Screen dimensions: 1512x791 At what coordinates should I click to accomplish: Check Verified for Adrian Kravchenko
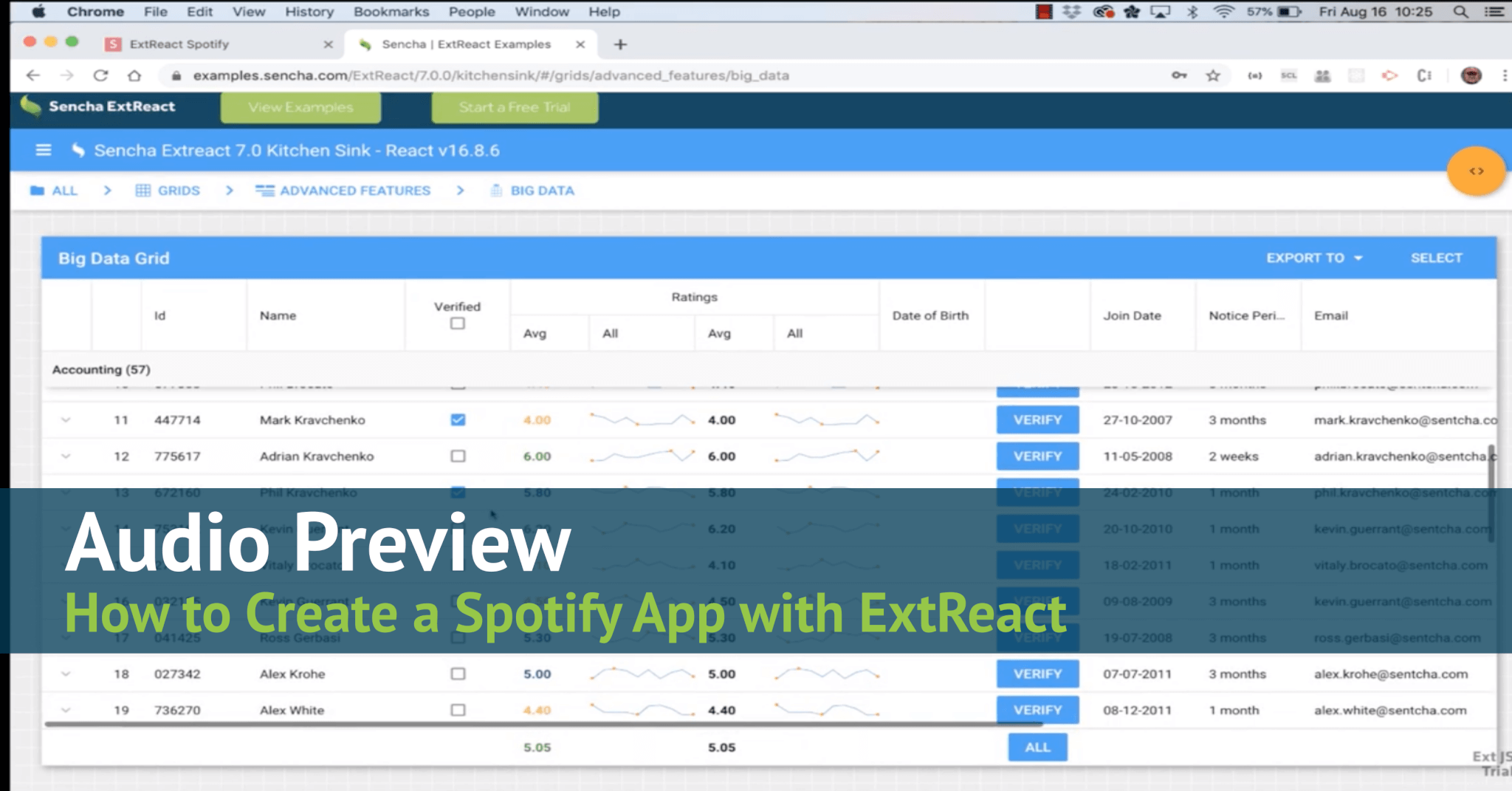tap(458, 456)
